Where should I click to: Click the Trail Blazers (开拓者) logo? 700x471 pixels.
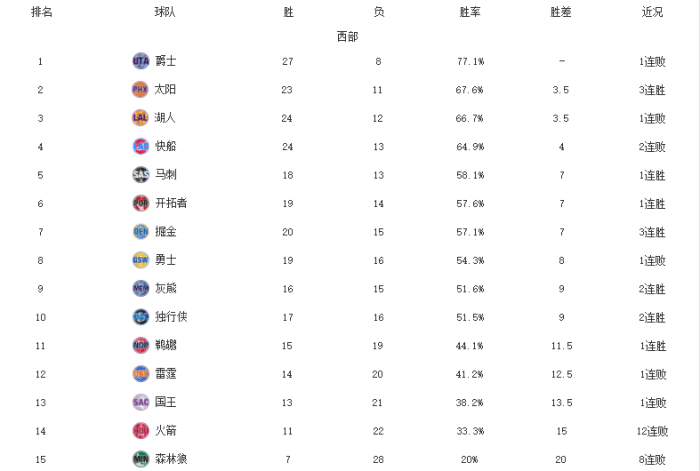[140, 203]
